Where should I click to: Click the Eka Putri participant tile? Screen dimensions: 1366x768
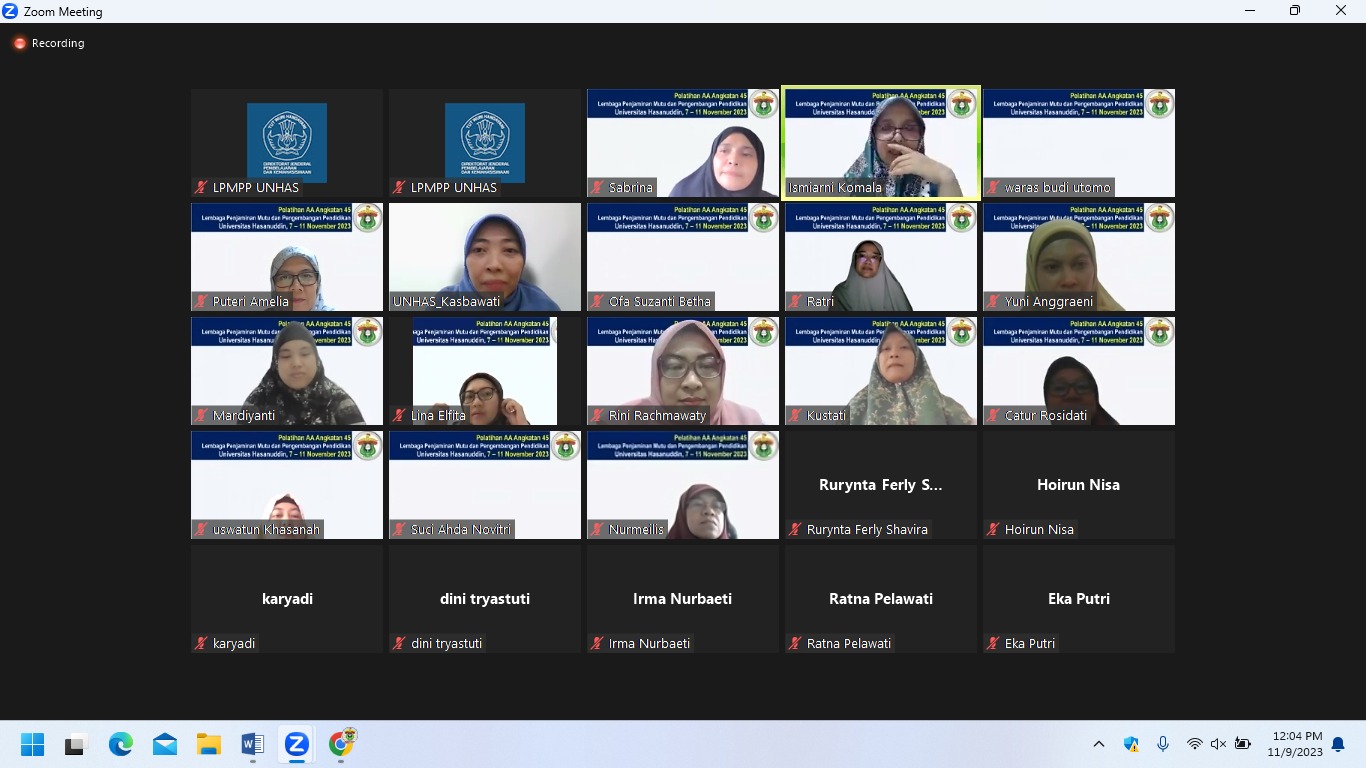pyautogui.click(x=1078, y=598)
